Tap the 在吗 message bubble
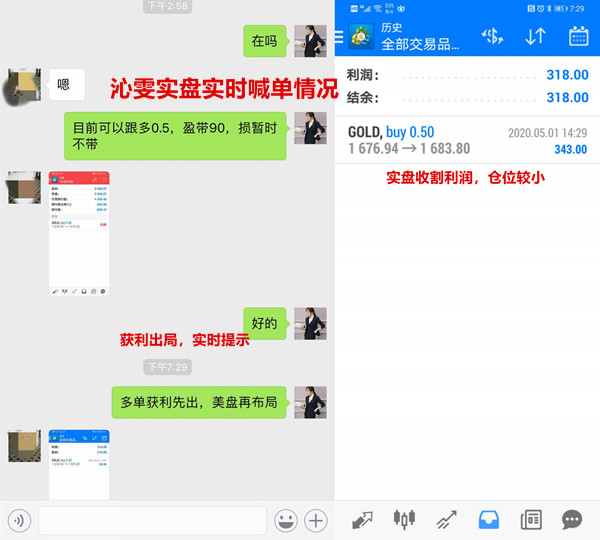This screenshot has height=540, width=600. (x=264, y=41)
